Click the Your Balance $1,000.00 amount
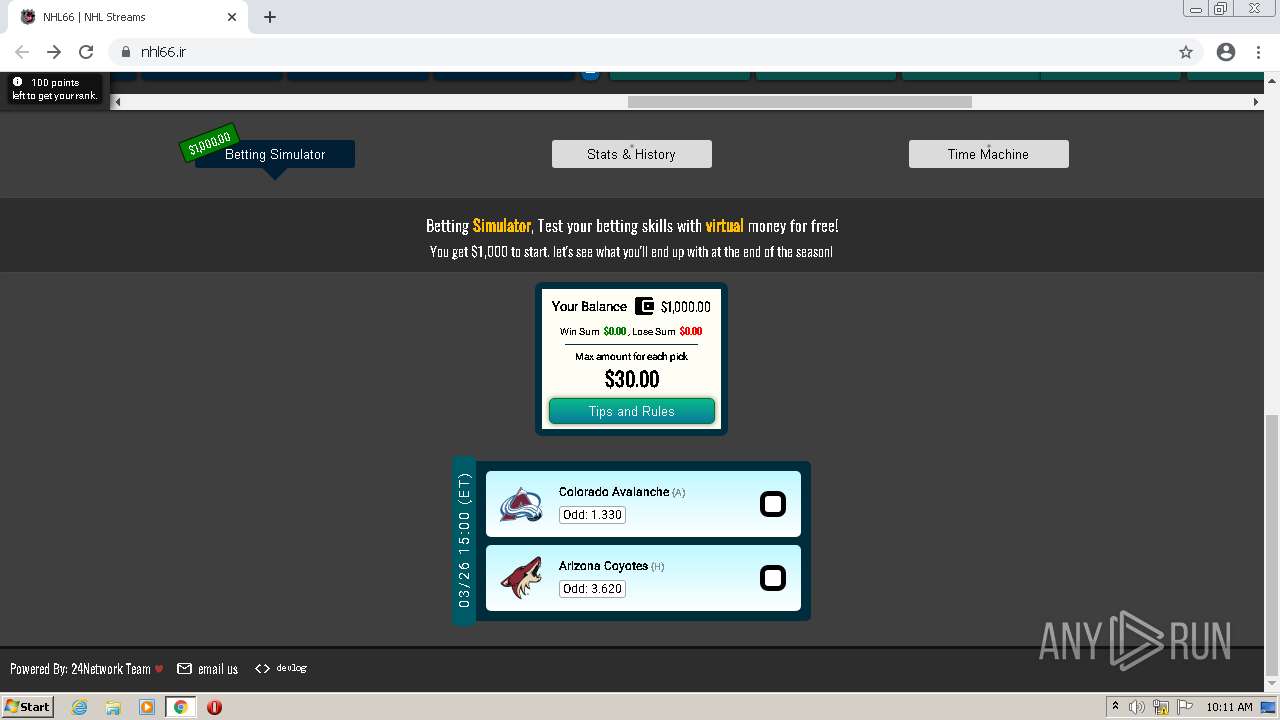Screen dimensions: 1280x720 tap(686, 307)
